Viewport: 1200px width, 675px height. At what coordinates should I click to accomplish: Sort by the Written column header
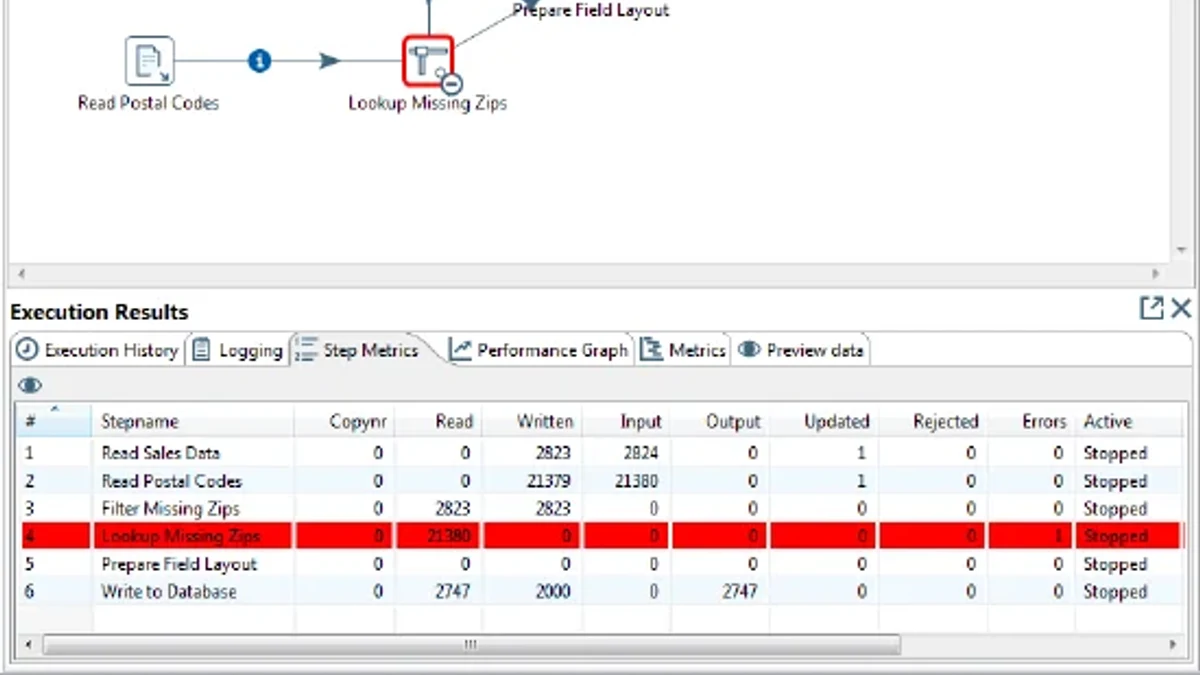tap(532, 421)
